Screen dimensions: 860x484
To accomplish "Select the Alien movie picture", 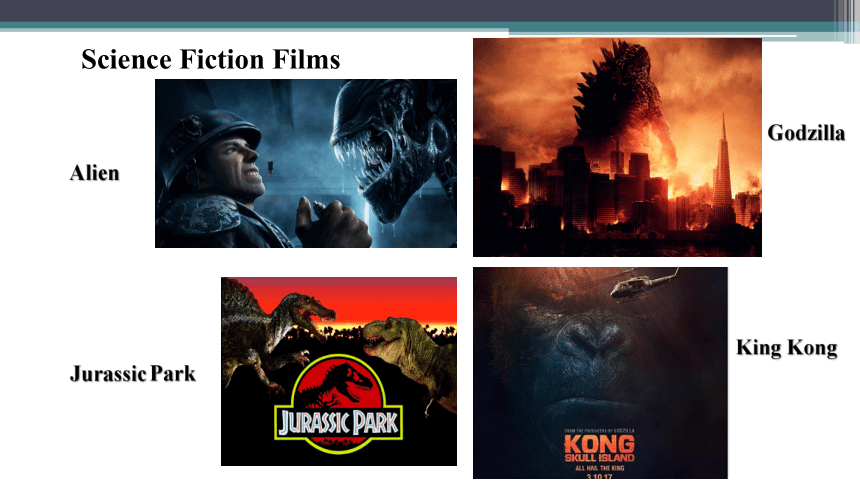I will pyautogui.click(x=305, y=164).
